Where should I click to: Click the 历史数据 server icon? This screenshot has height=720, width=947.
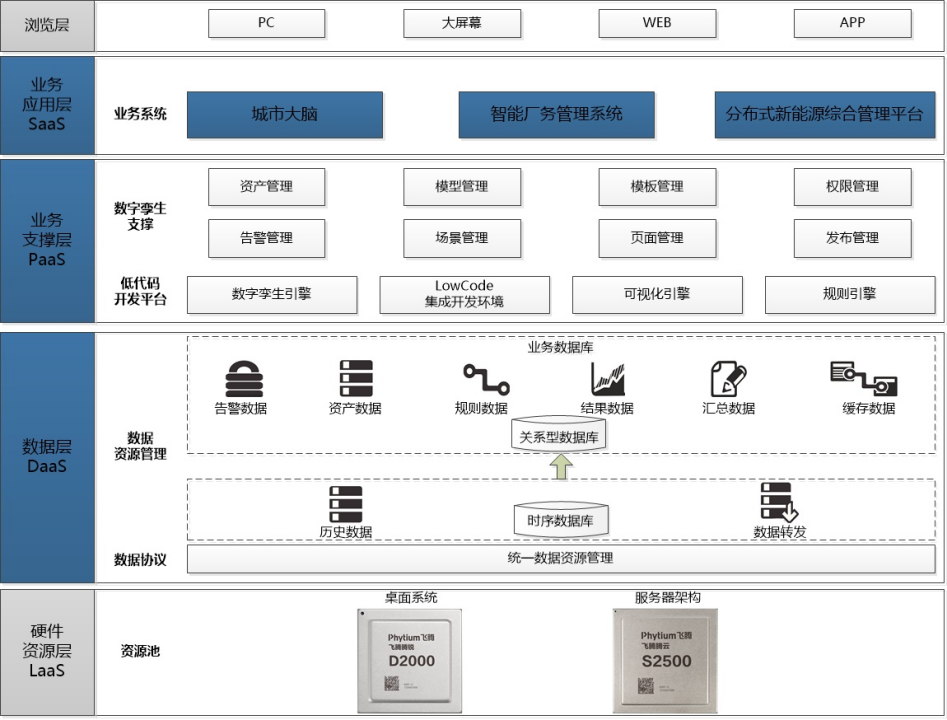click(346, 504)
